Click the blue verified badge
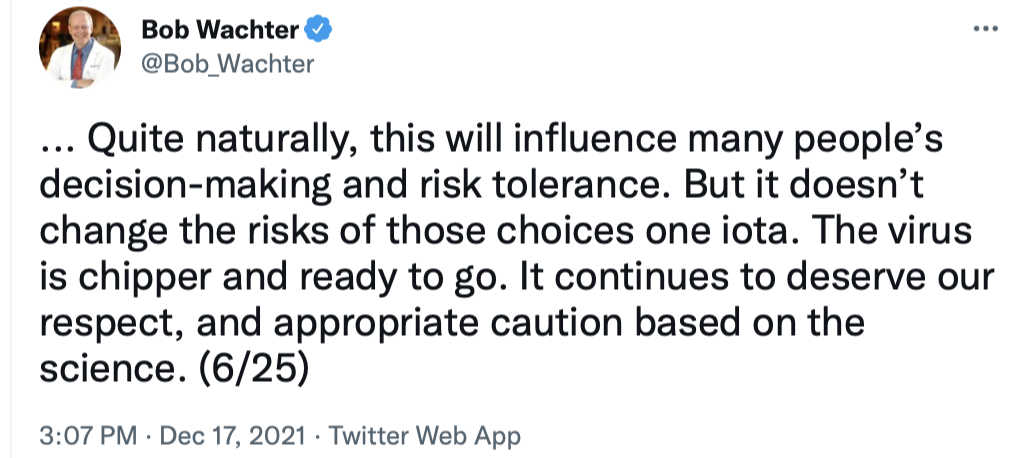 (x=318, y=31)
